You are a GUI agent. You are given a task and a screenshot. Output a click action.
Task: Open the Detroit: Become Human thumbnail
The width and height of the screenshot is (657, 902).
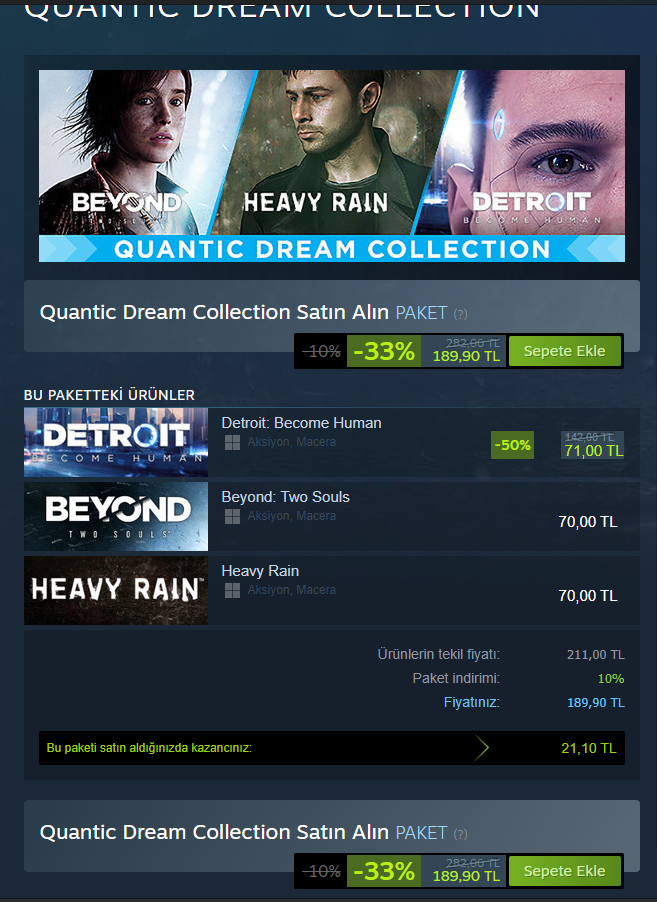tap(116, 442)
